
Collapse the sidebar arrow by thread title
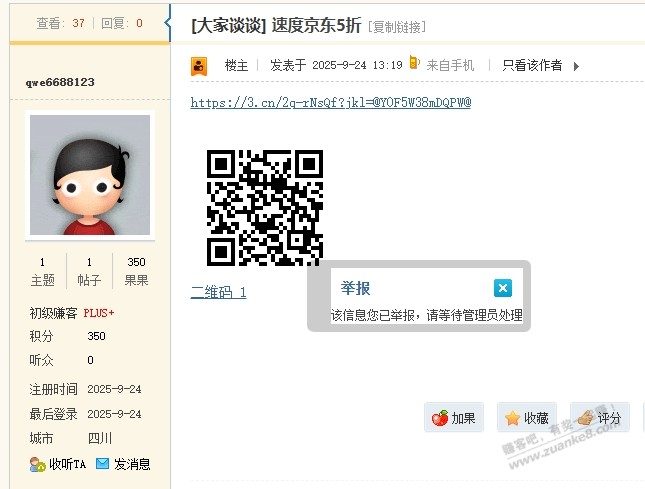tap(167, 22)
